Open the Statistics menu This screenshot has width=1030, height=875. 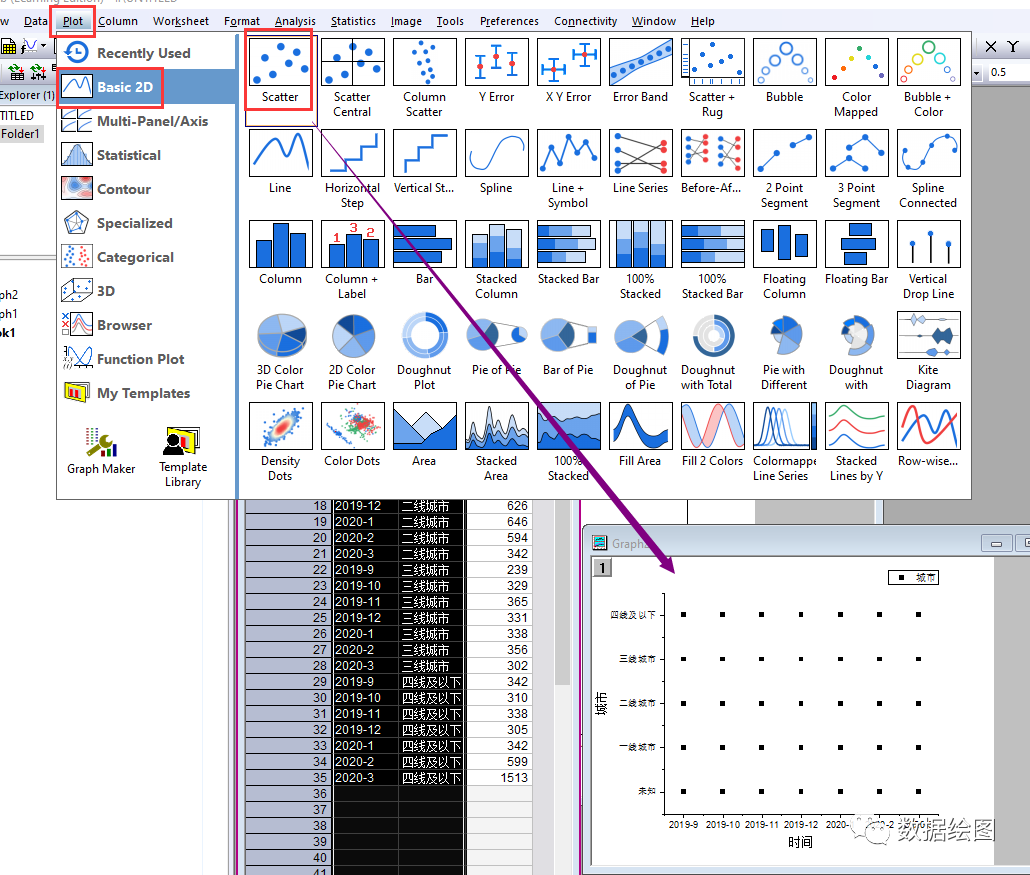click(353, 21)
